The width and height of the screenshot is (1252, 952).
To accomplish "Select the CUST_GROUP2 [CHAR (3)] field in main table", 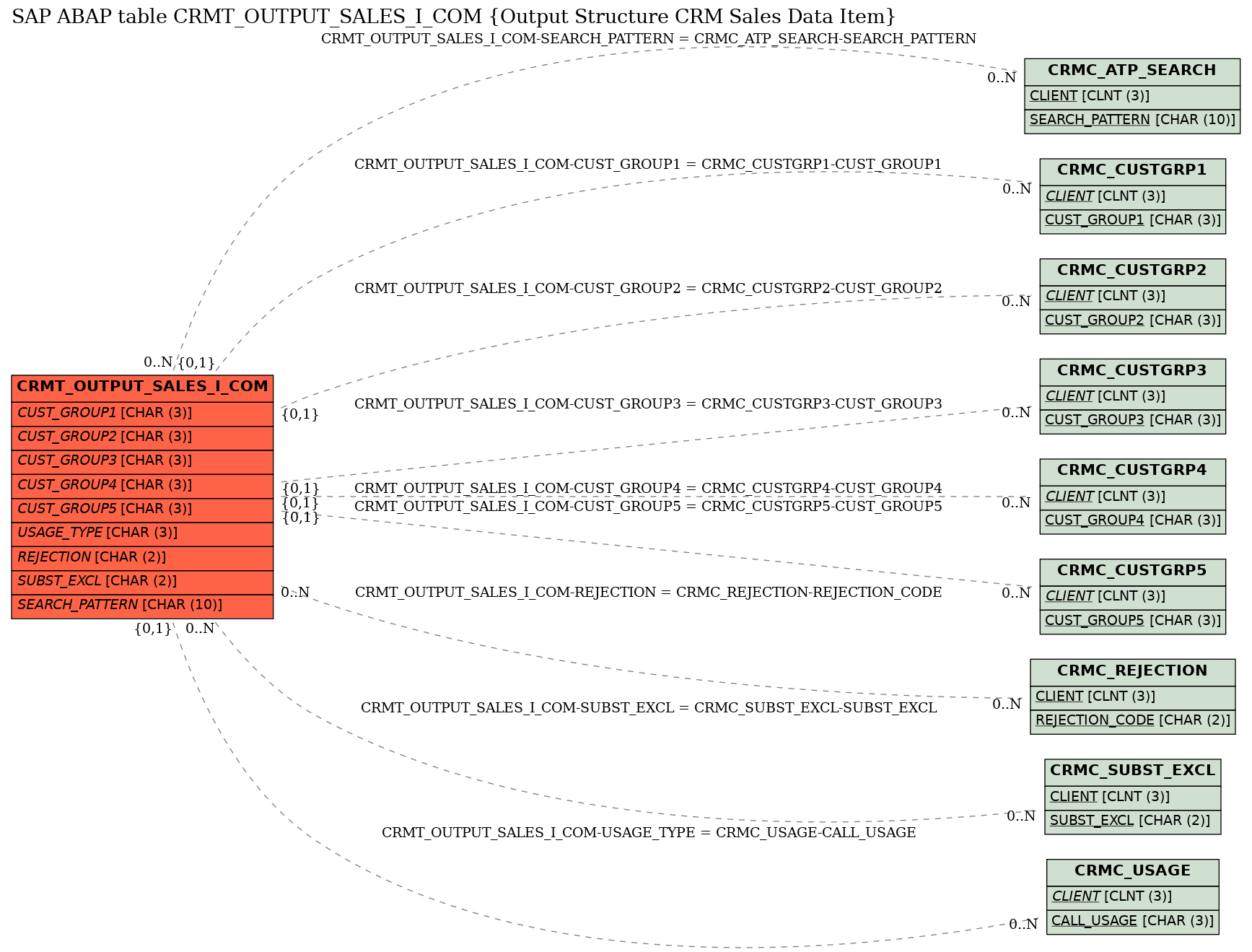I will [x=142, y=437].
